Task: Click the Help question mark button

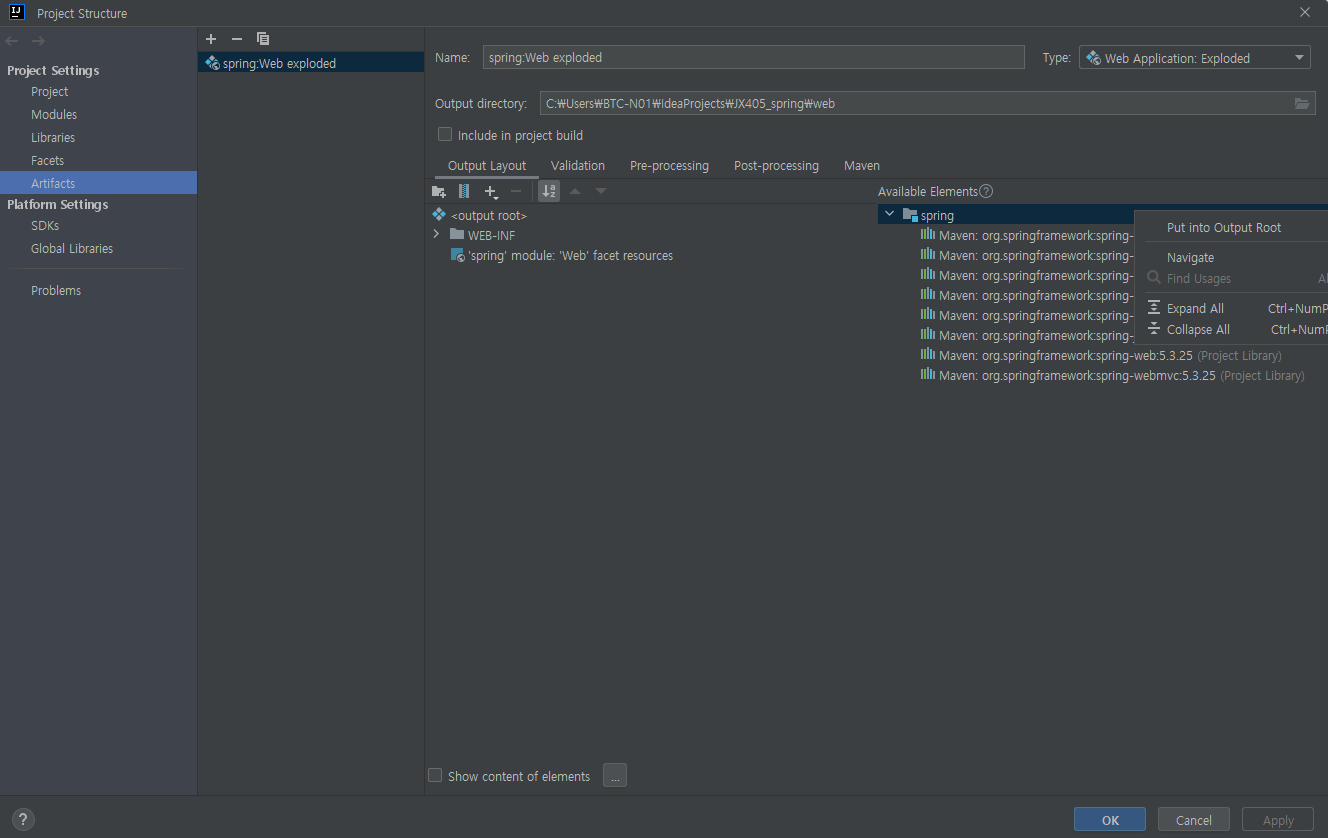Action: point(24,819)
